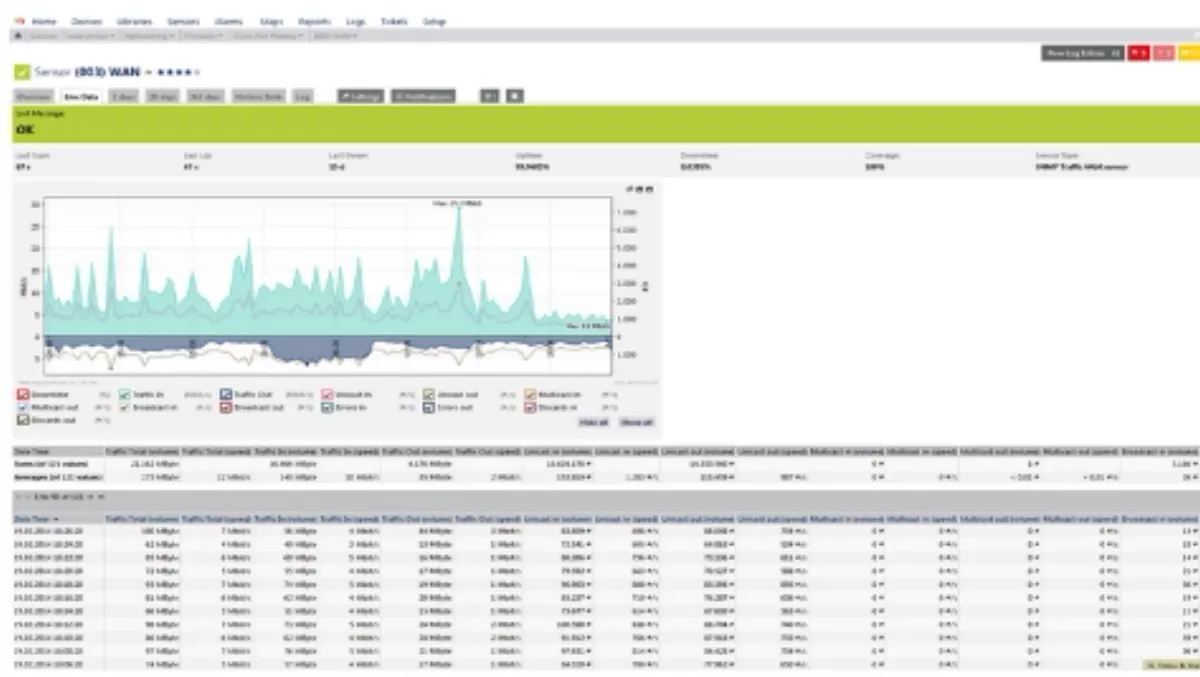Viewport: 1200px width, 677px height.
Task: Toggle the Broadcast in channel checkbox
Action: pos(124,408)
